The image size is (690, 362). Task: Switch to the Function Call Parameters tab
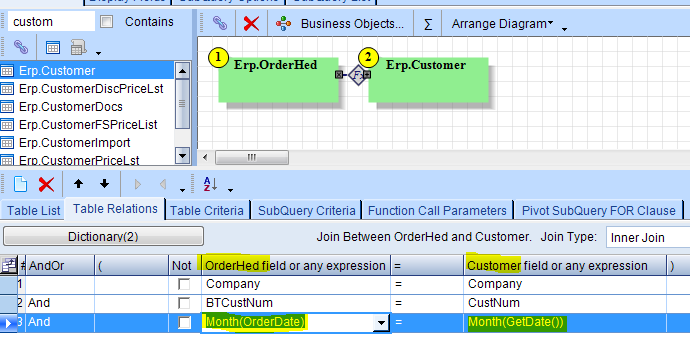(437, 211)
